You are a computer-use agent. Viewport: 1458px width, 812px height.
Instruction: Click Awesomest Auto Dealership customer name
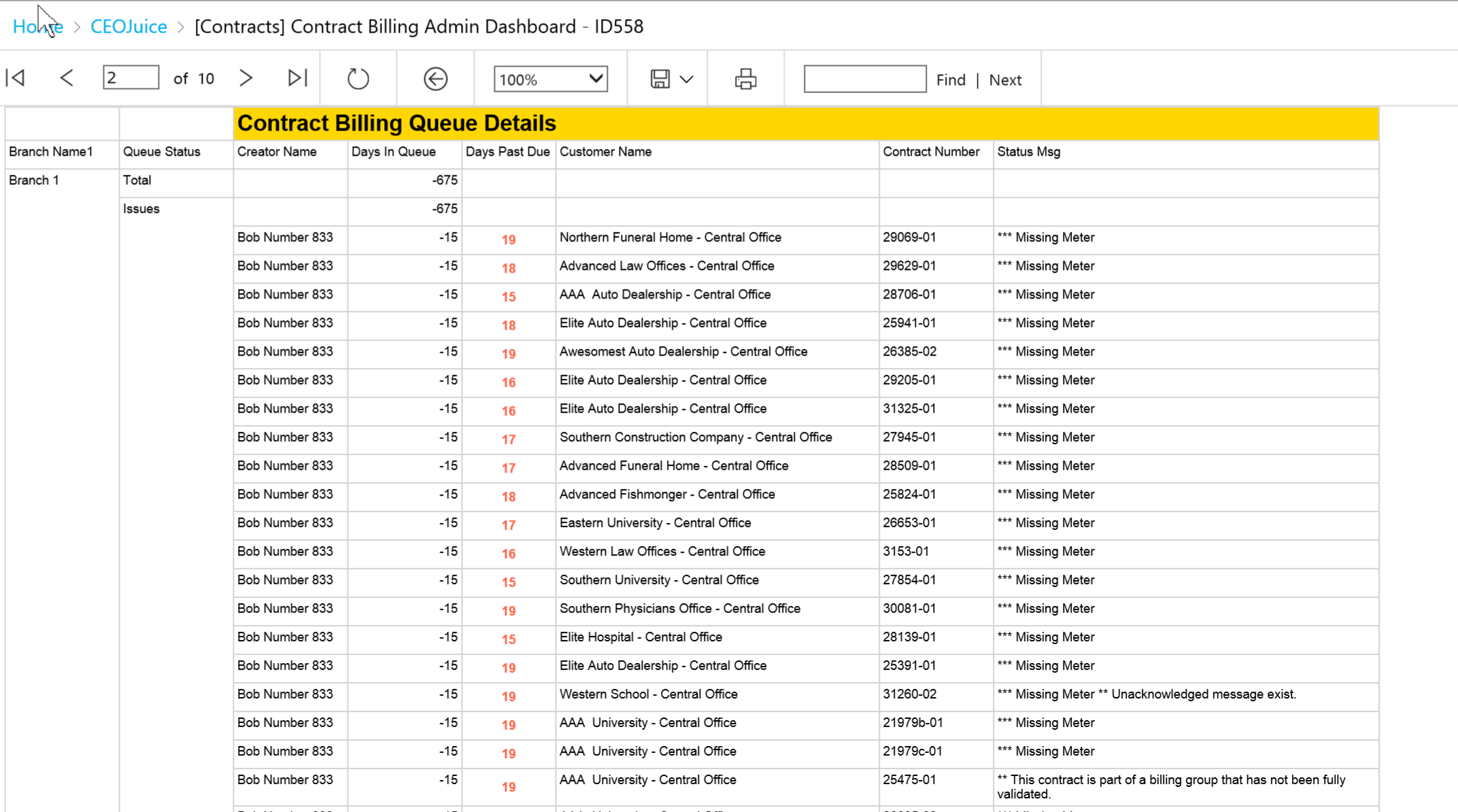[683, 352]
